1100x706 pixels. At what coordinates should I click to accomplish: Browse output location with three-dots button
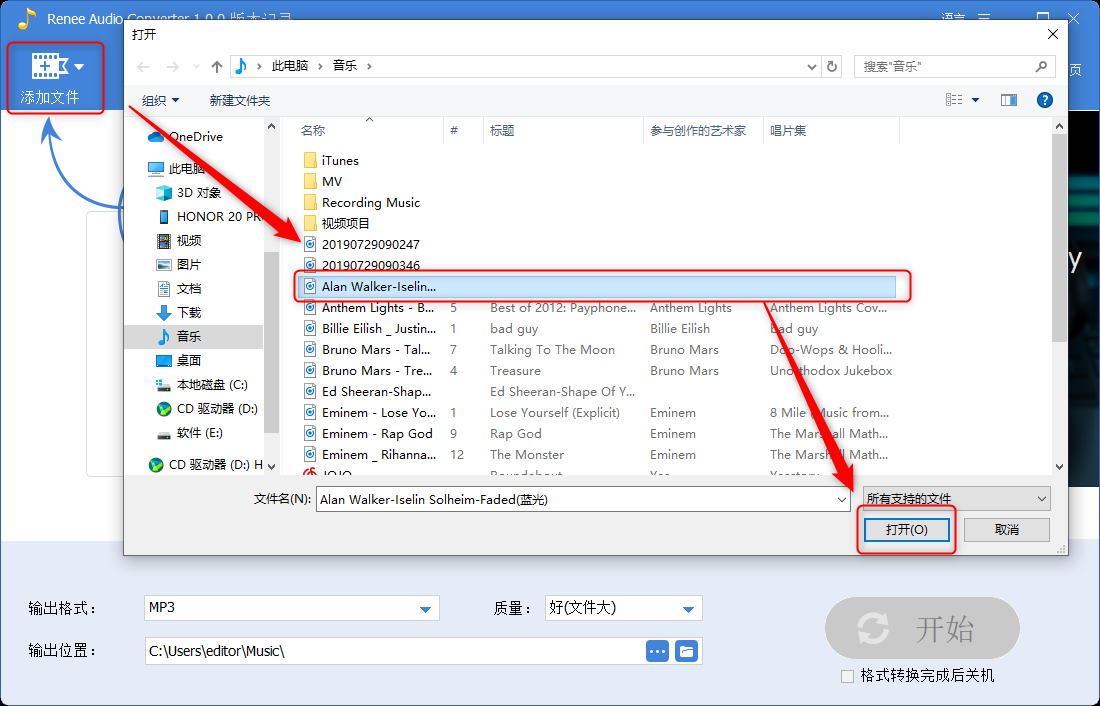657,651
